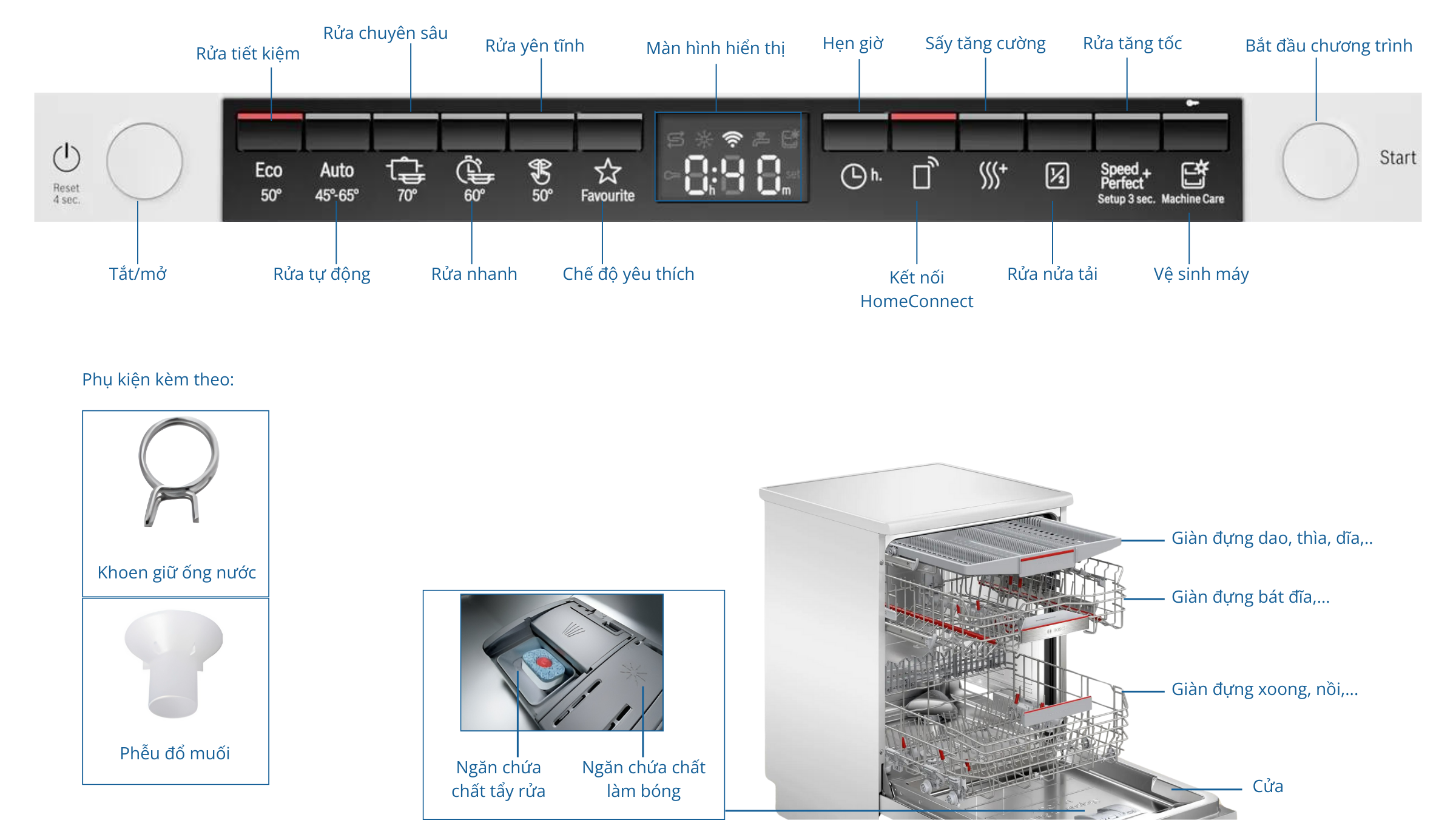Toggle the half load ½ icon
This screenshot has height=820, width=1456.
[x=1057, y=176]
